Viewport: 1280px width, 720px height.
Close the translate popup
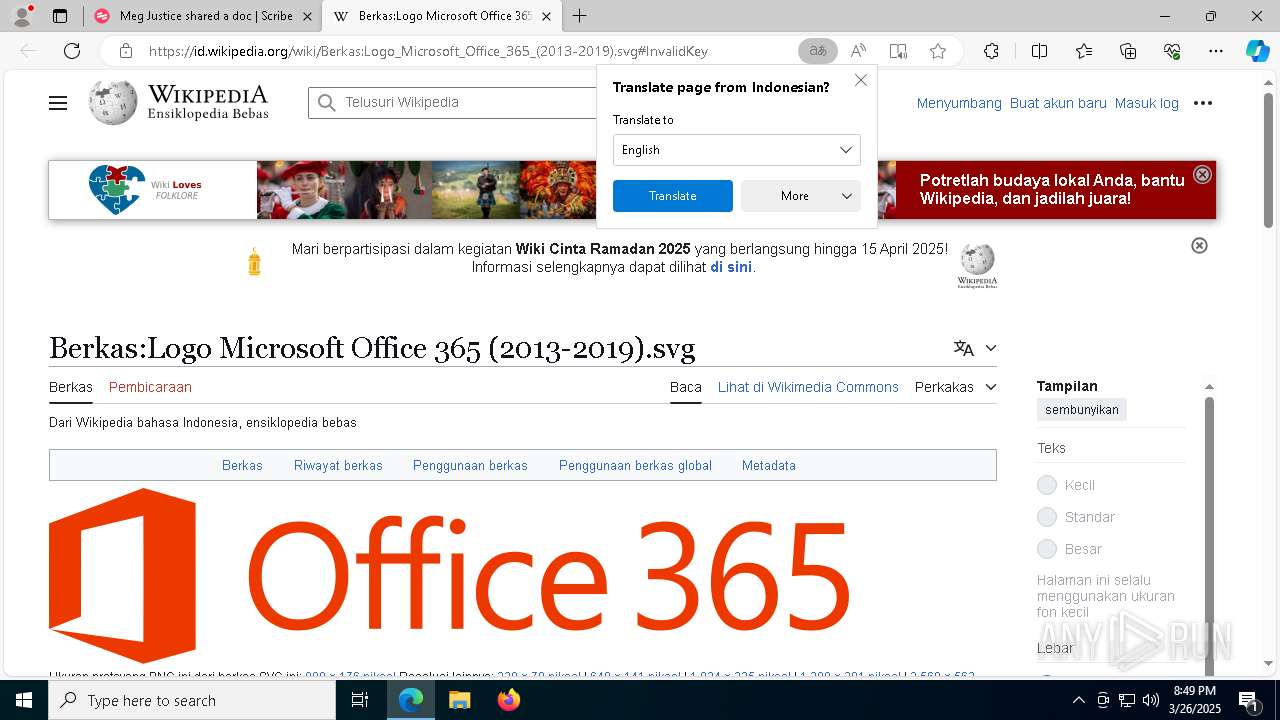[x=861, y=80]
